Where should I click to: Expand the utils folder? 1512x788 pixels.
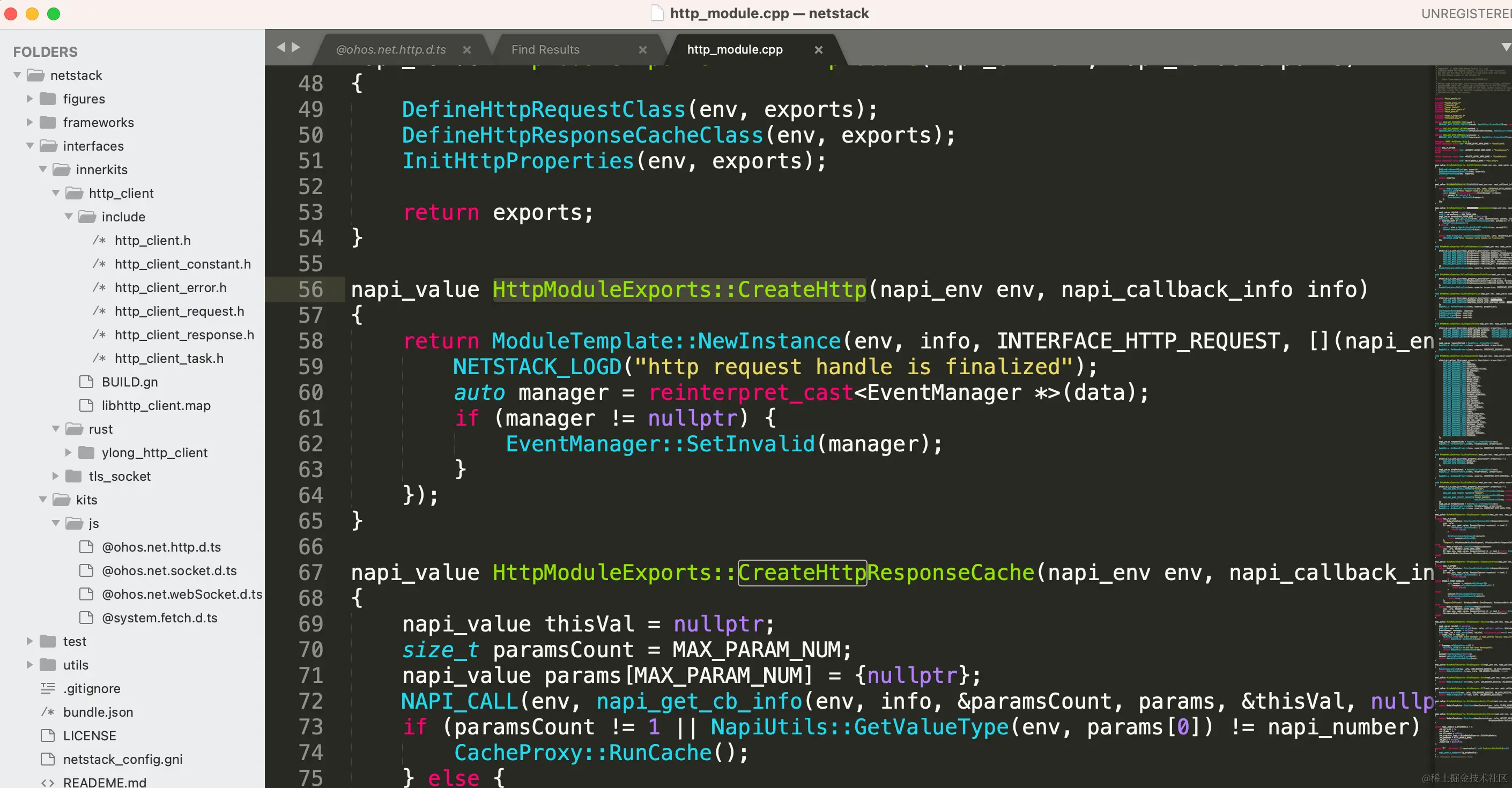coord(29,665)
